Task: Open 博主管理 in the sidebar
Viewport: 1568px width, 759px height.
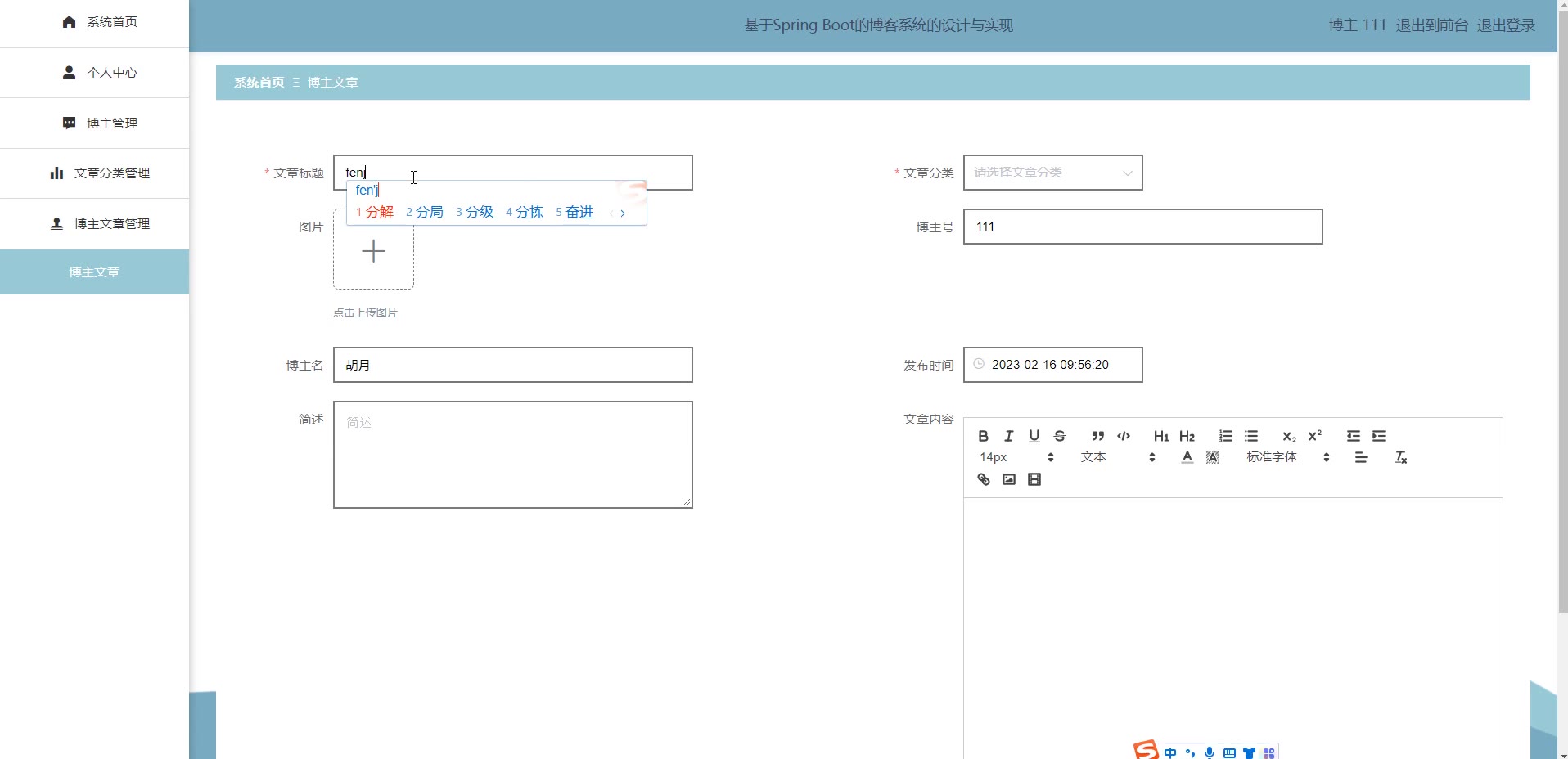Action: (94, 124)
